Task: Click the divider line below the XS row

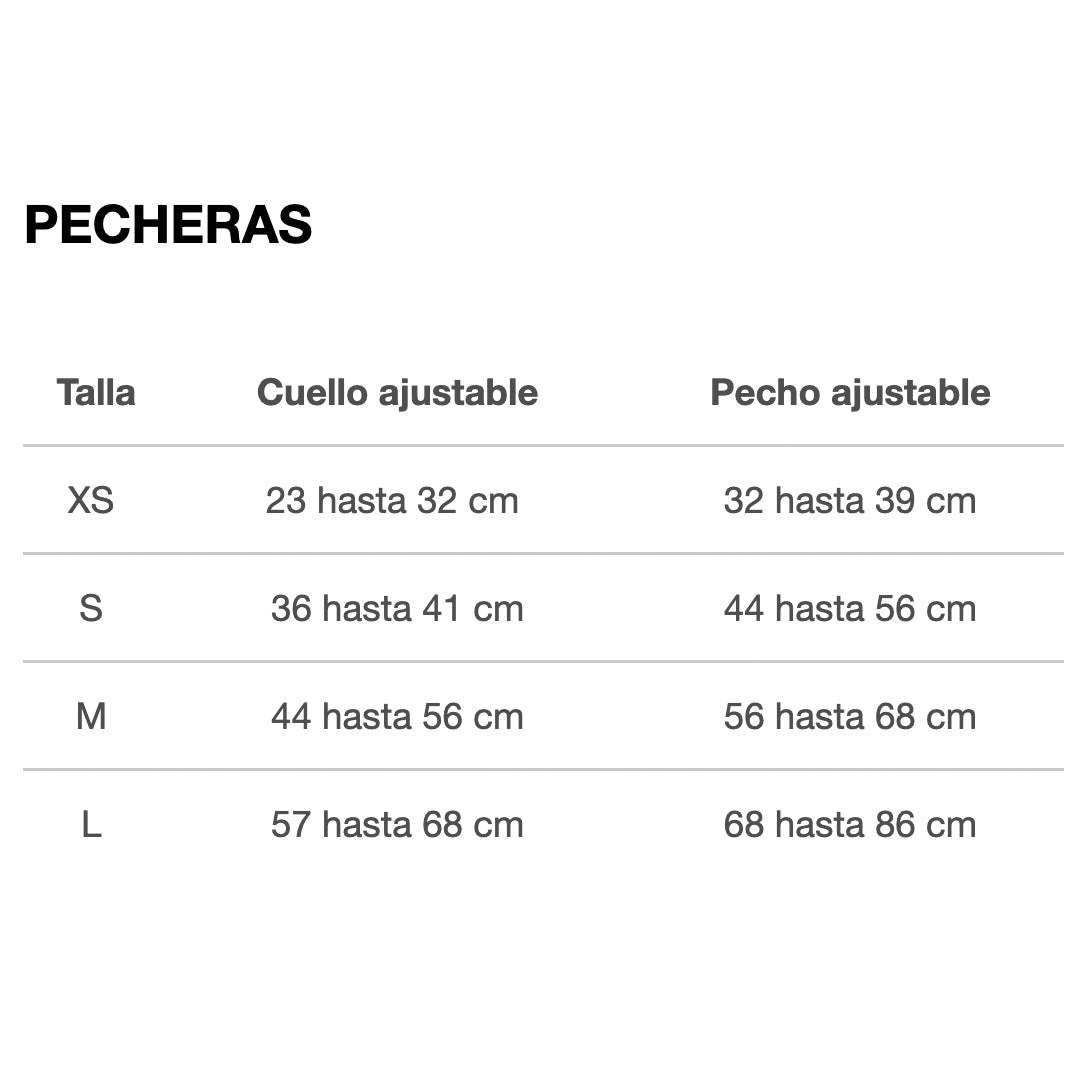Action: point(543,553)
